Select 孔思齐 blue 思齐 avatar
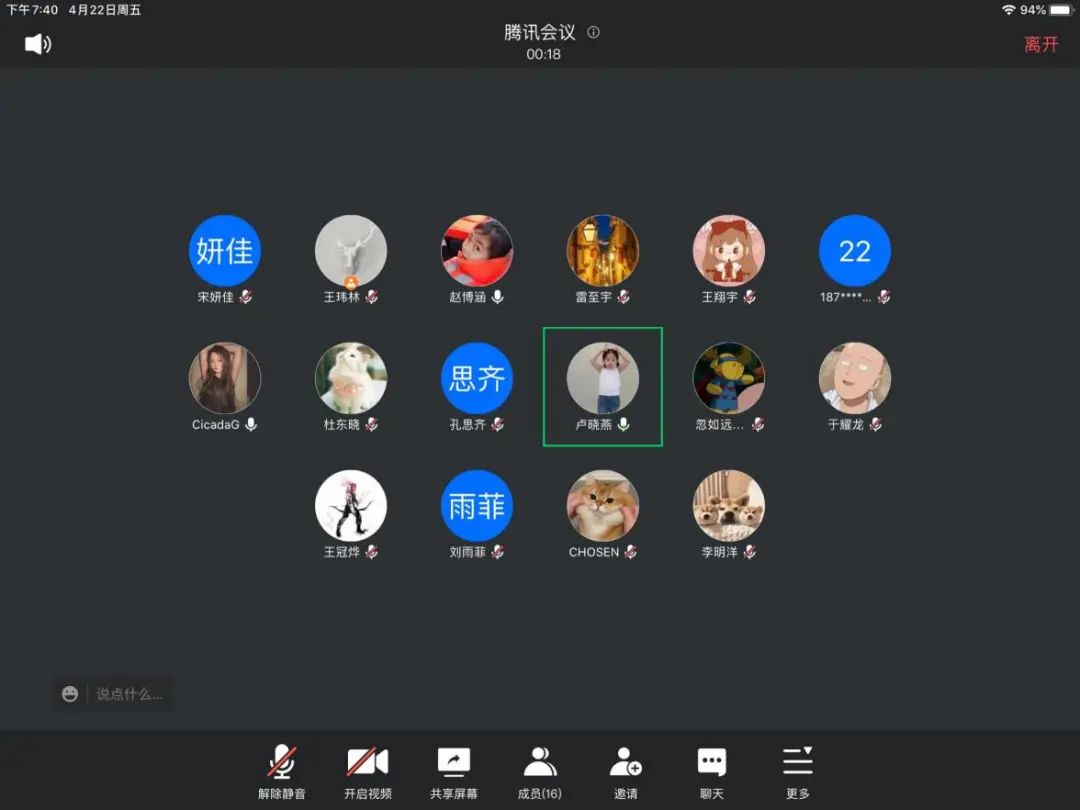Viewport: 1080px width, 810px height. [x=477, y=378]
